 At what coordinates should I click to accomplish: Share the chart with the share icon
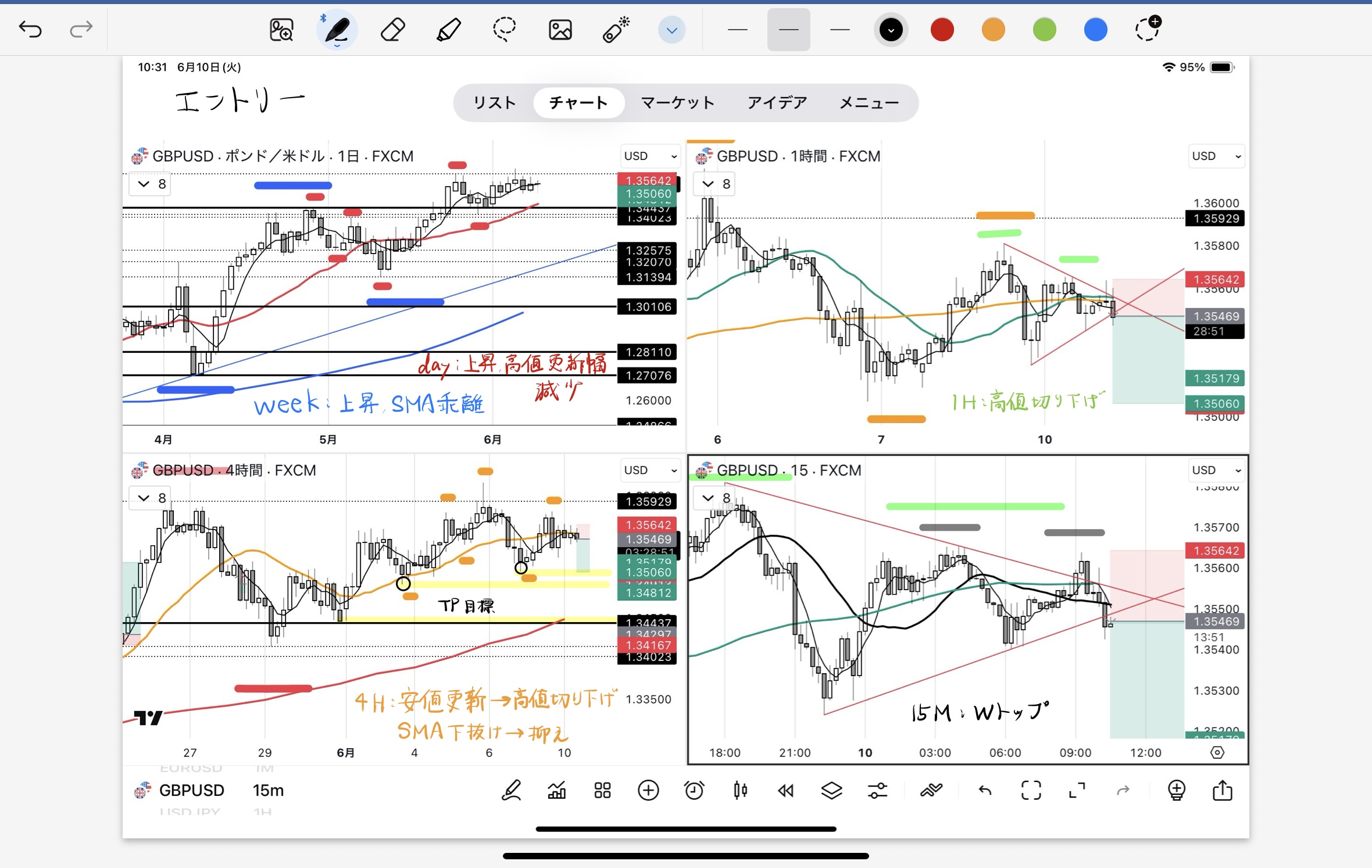point(1222,791)
